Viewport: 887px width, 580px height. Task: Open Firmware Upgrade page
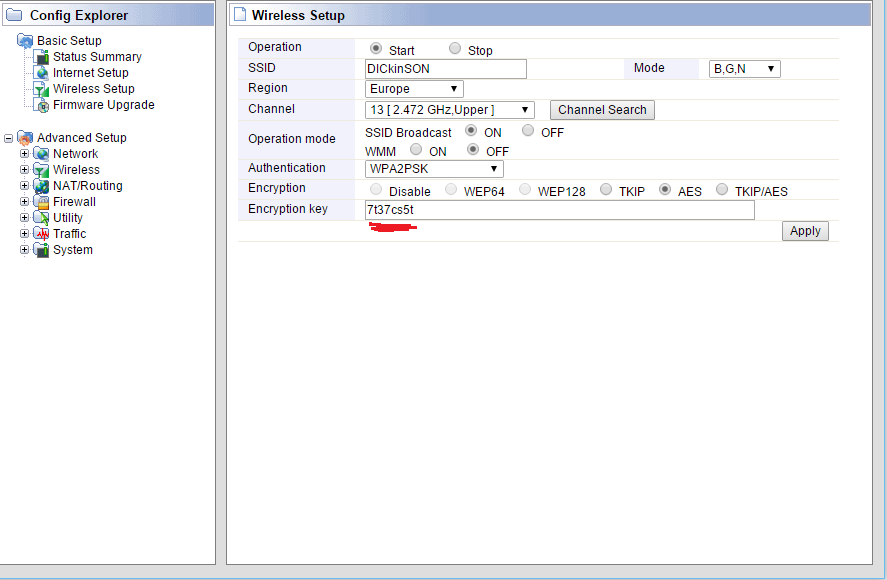pyautogui.click(x=104, y=105)
